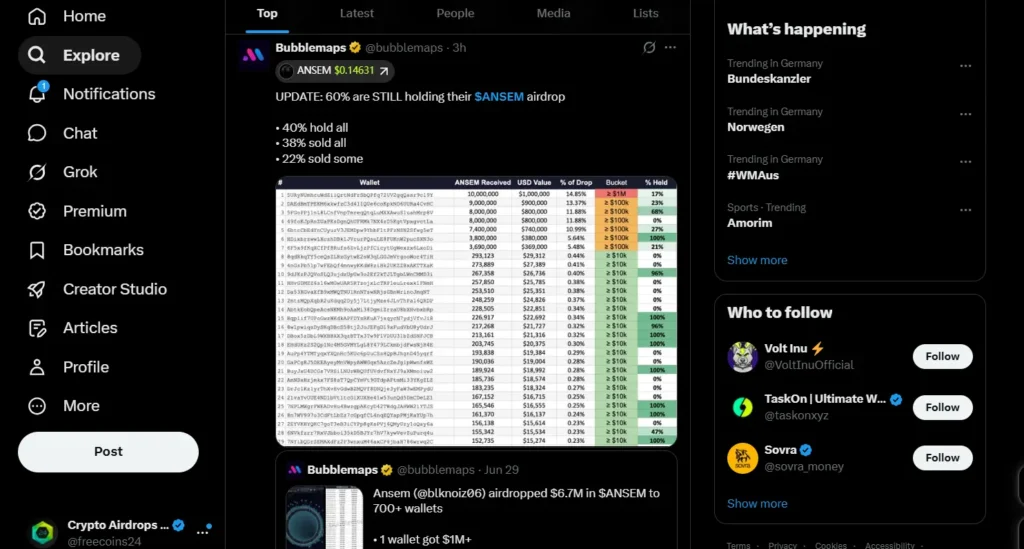Open the Premium verified badge icon

pyautogui.click(x=37, y=211)
